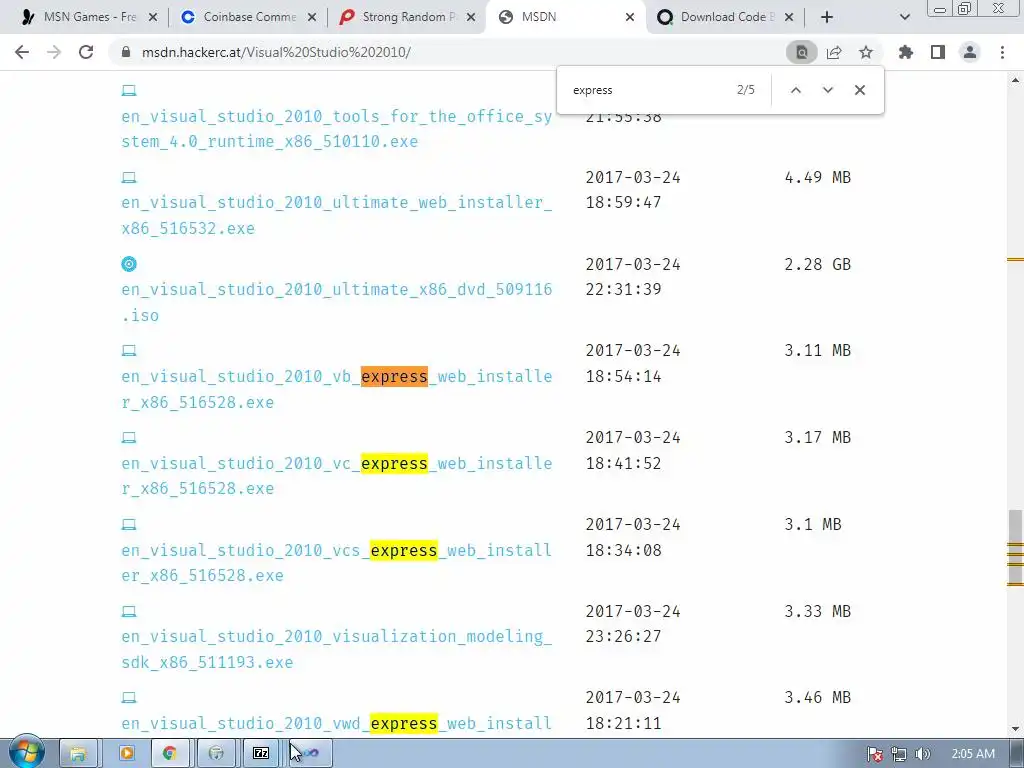Open the Extensions puzzle icon
This screenshot has width=1024, height=768.
pos(906,52)
